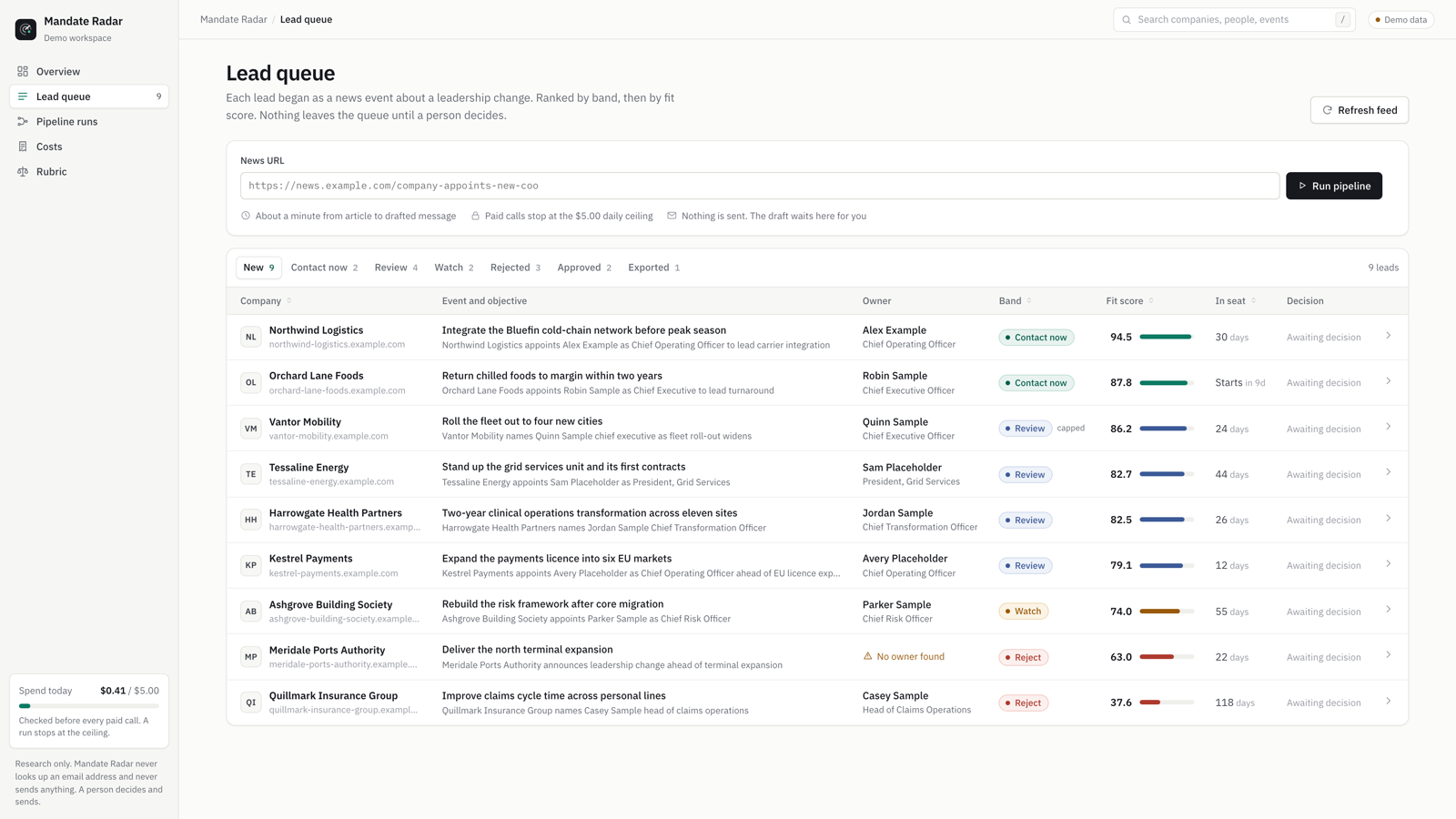Go to the Costs page
Viewport: 1456px width, 819px height.
(x=89, y=147)
